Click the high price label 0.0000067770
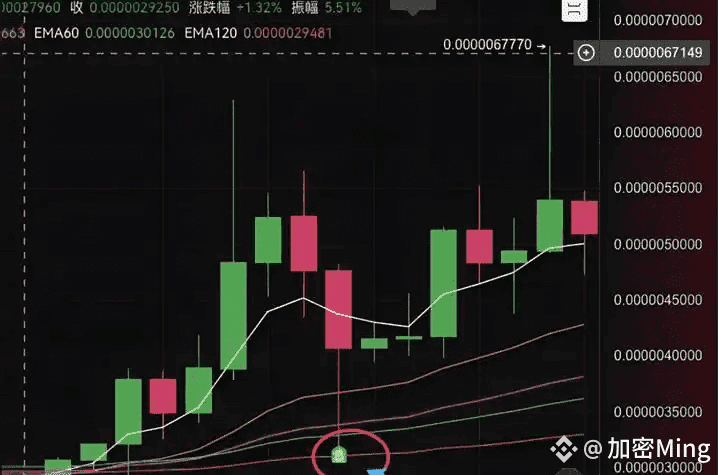Image resolution: width=718 pixels, height=475 pixels. [x=487, y=45]
